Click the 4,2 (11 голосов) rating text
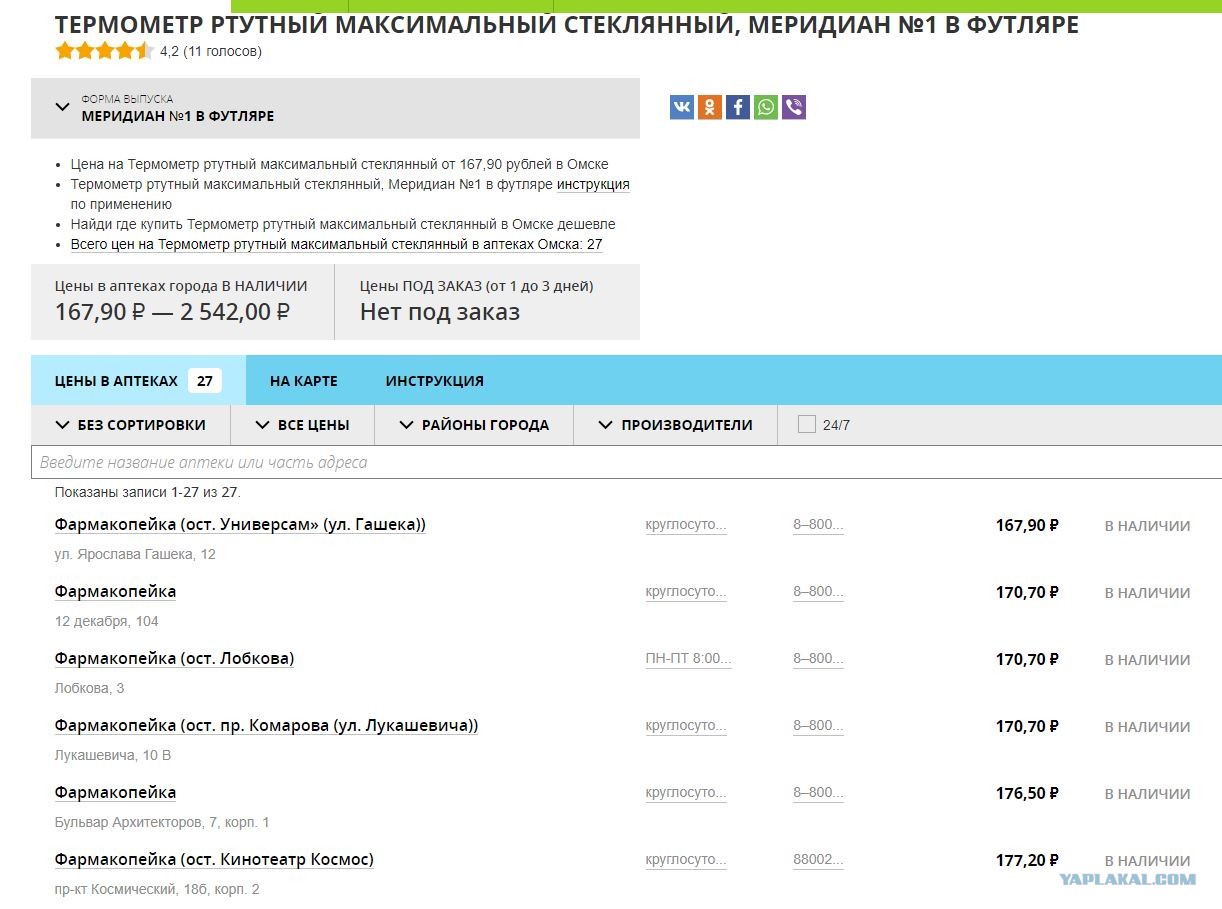Viewport: 1222px width, 909px height. tap(211, 51)
